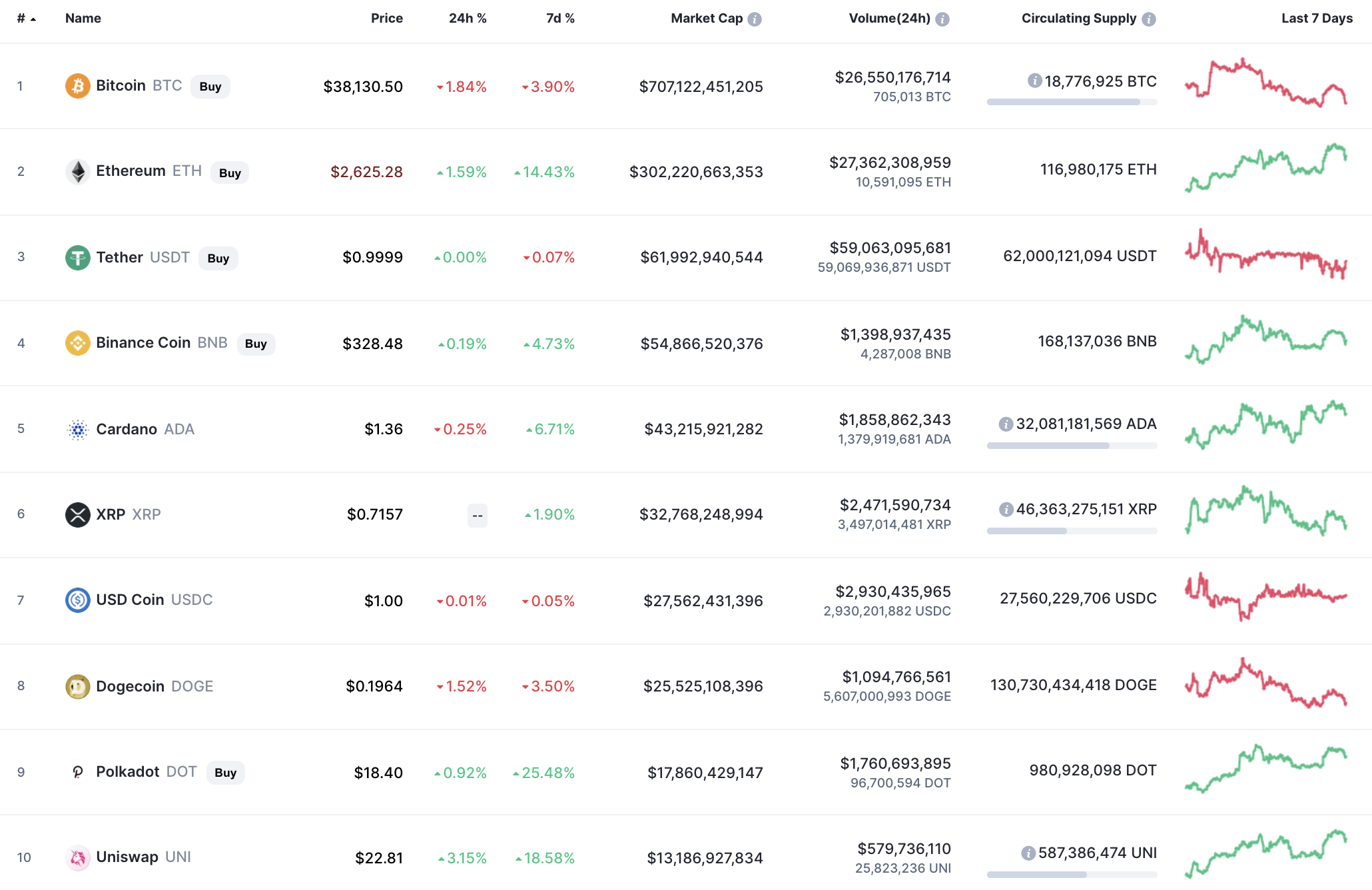Sort by the 24h % column header

point(467,19)
